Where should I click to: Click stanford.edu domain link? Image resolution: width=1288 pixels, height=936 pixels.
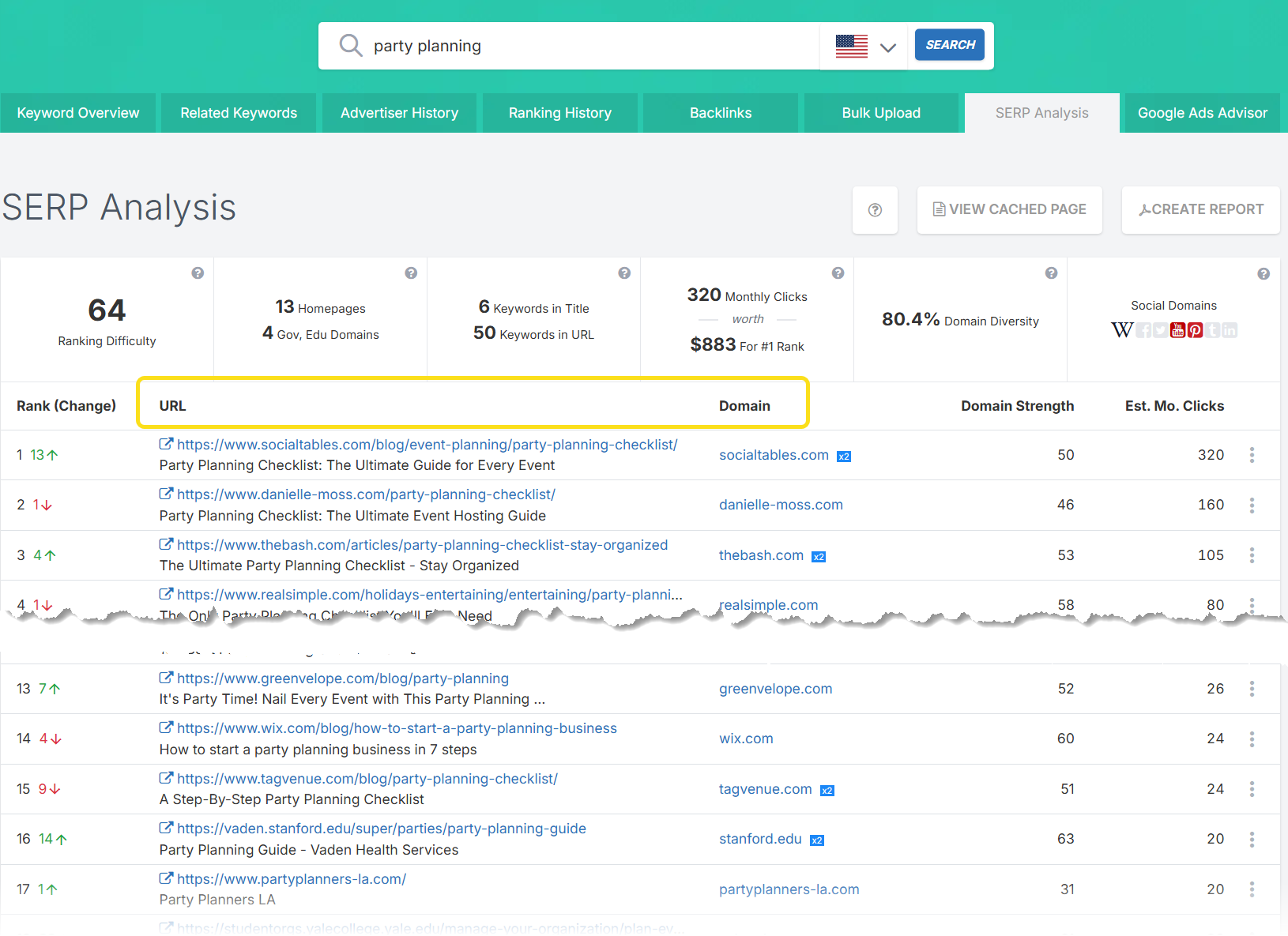(760, 839)
